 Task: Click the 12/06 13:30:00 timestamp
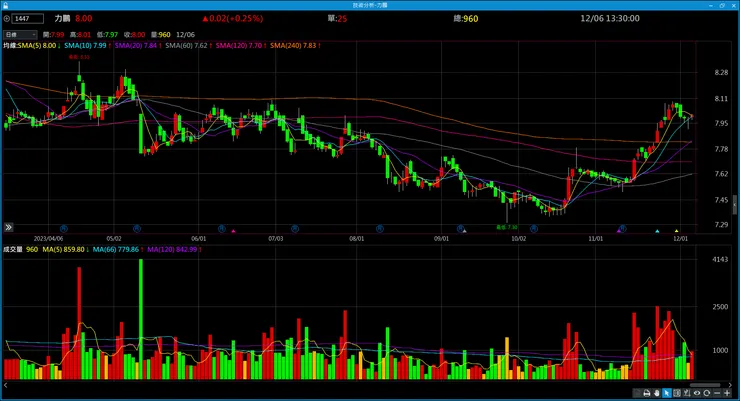point(610,18)
